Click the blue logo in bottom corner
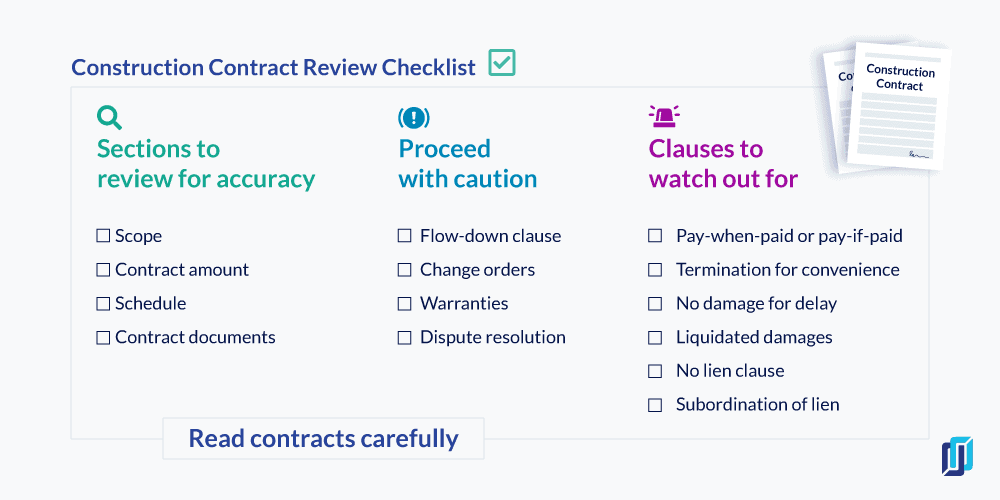 [957, 455]
